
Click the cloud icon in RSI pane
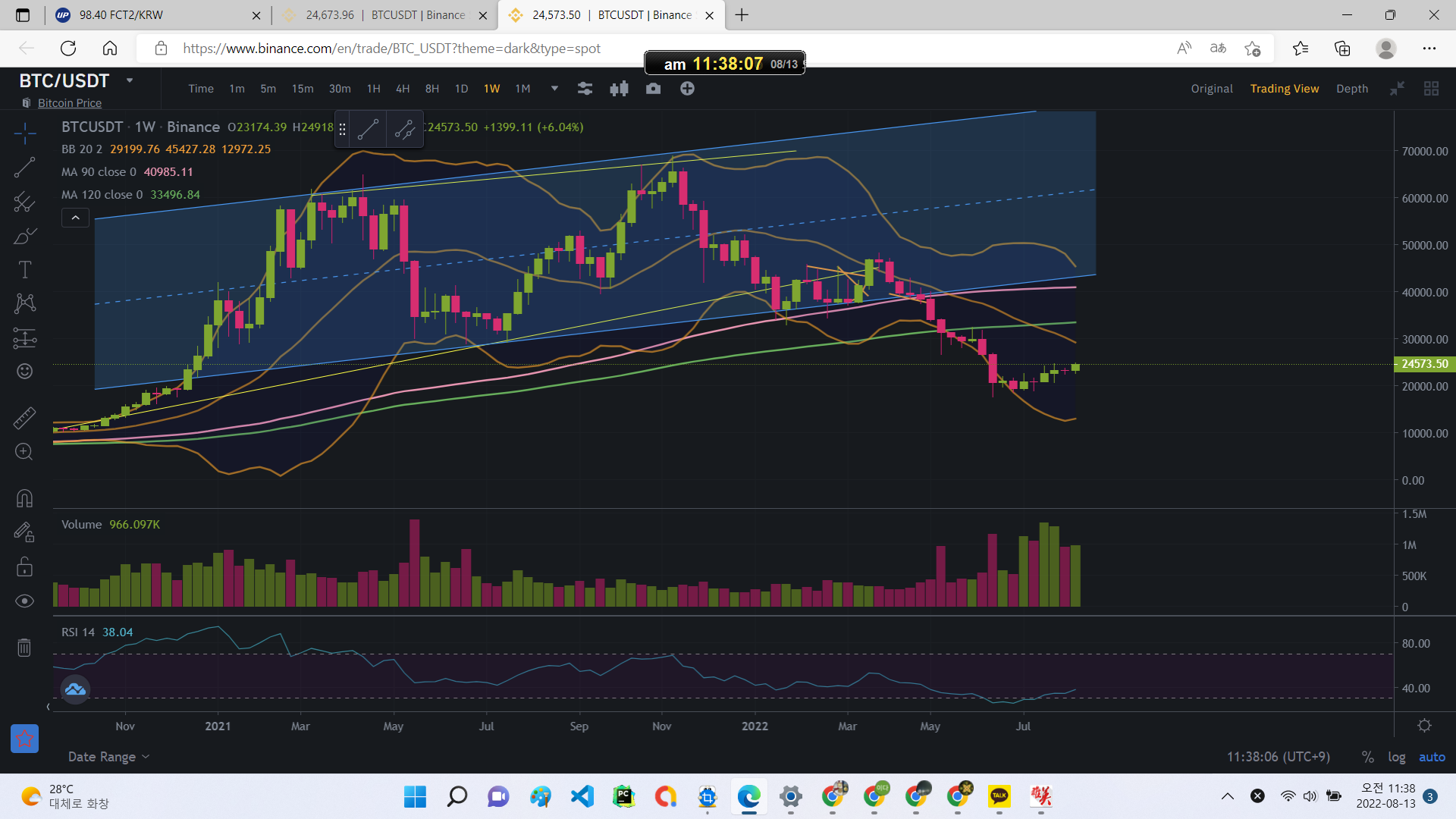75,689
